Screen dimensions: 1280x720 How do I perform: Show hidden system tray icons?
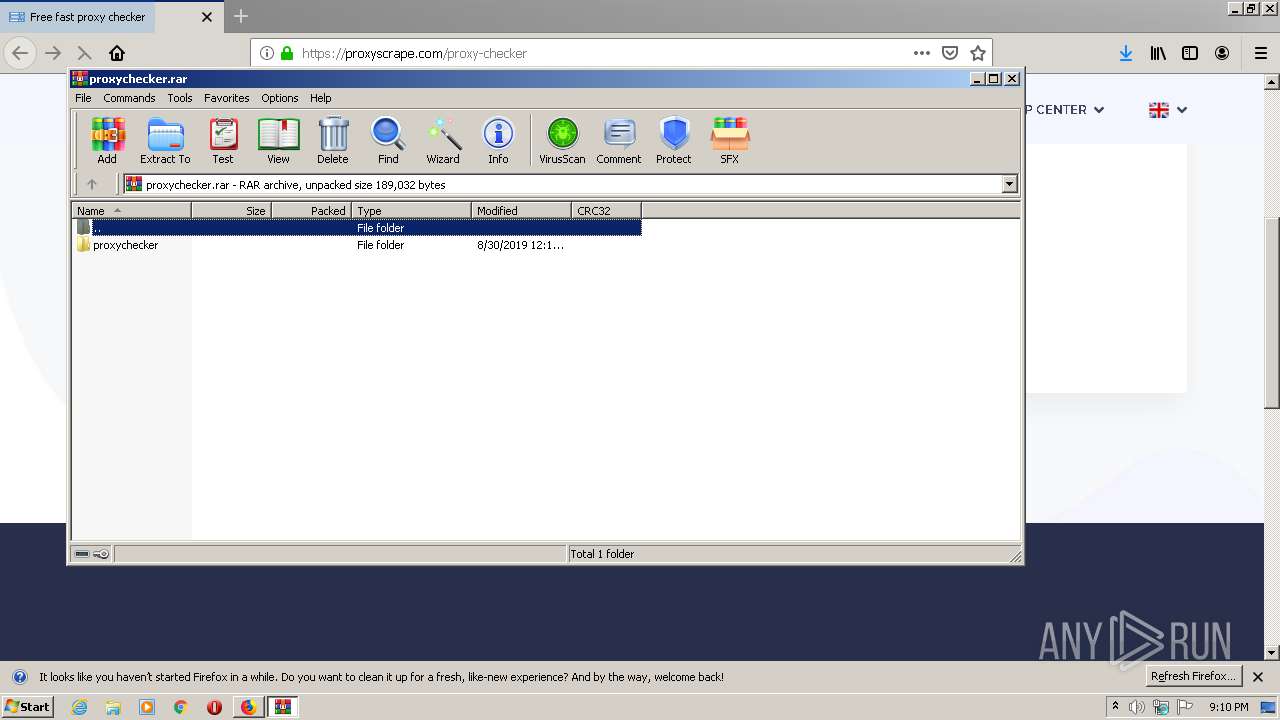(x=1115, y=707)
